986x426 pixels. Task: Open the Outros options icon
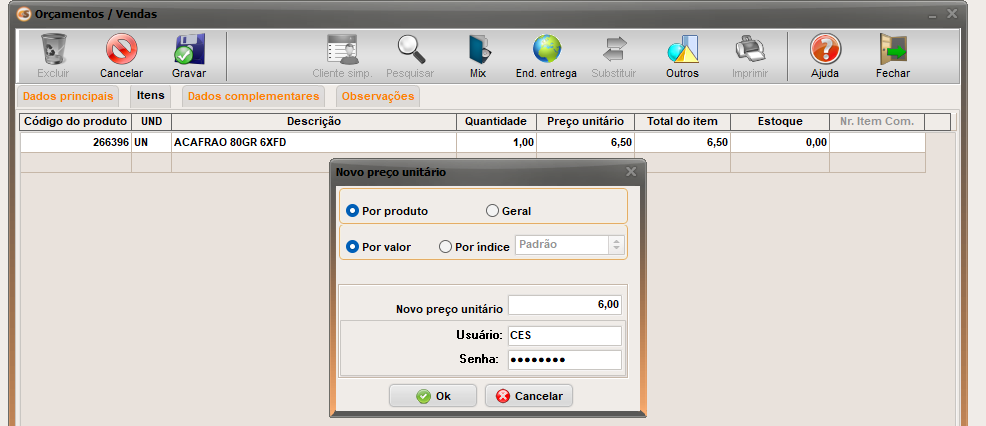[682, 49]
